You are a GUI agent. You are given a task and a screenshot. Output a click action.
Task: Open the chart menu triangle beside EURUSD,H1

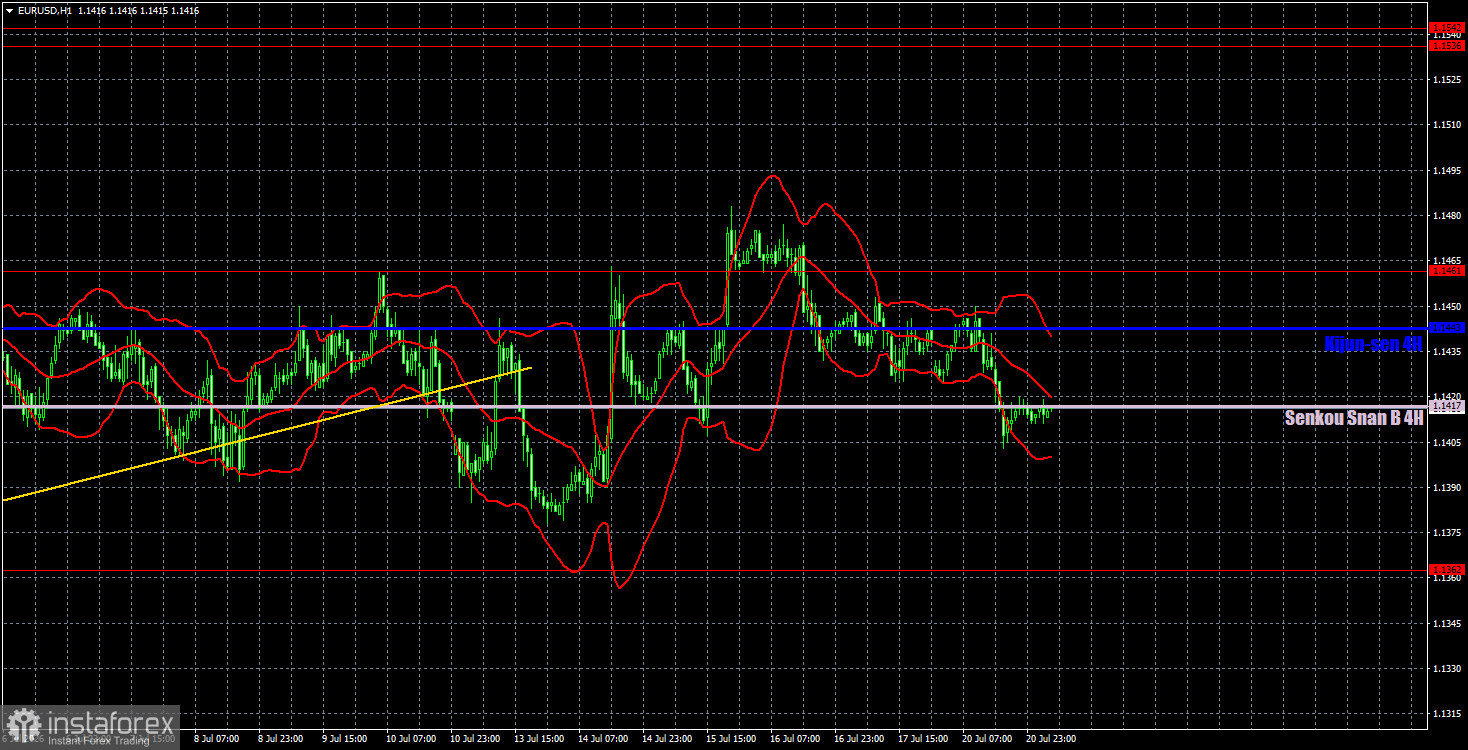tap(9, 10)
